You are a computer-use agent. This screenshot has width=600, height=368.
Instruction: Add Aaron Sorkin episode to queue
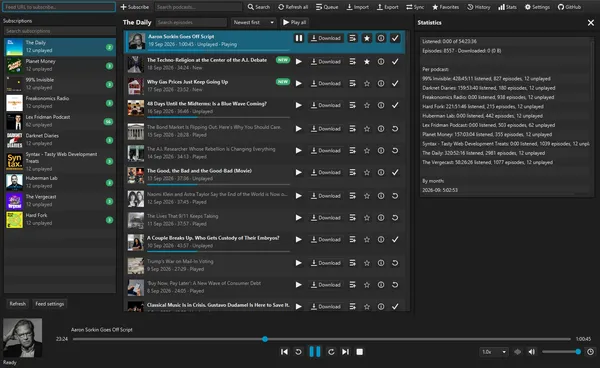coord(352,38)
